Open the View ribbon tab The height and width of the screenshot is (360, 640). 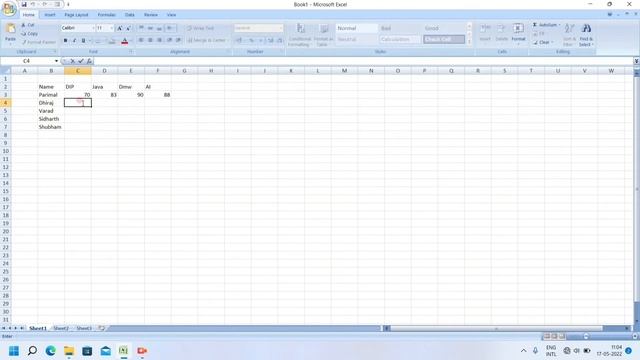tap(171, 15)
